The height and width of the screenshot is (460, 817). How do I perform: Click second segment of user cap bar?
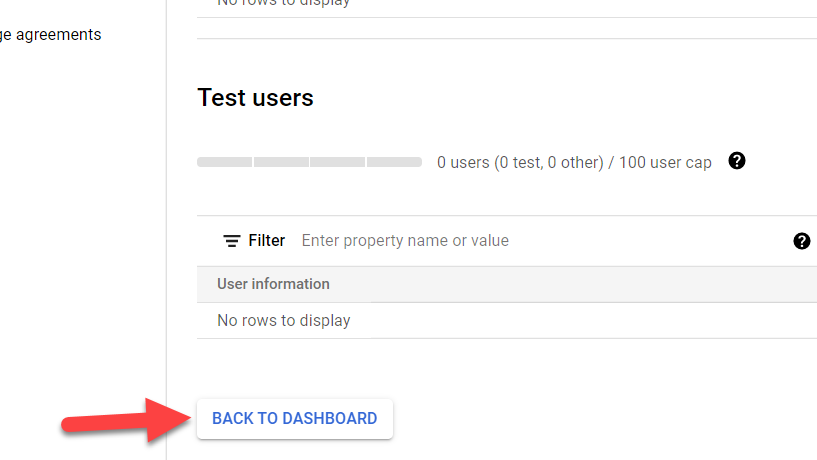(x=281, y=162)
